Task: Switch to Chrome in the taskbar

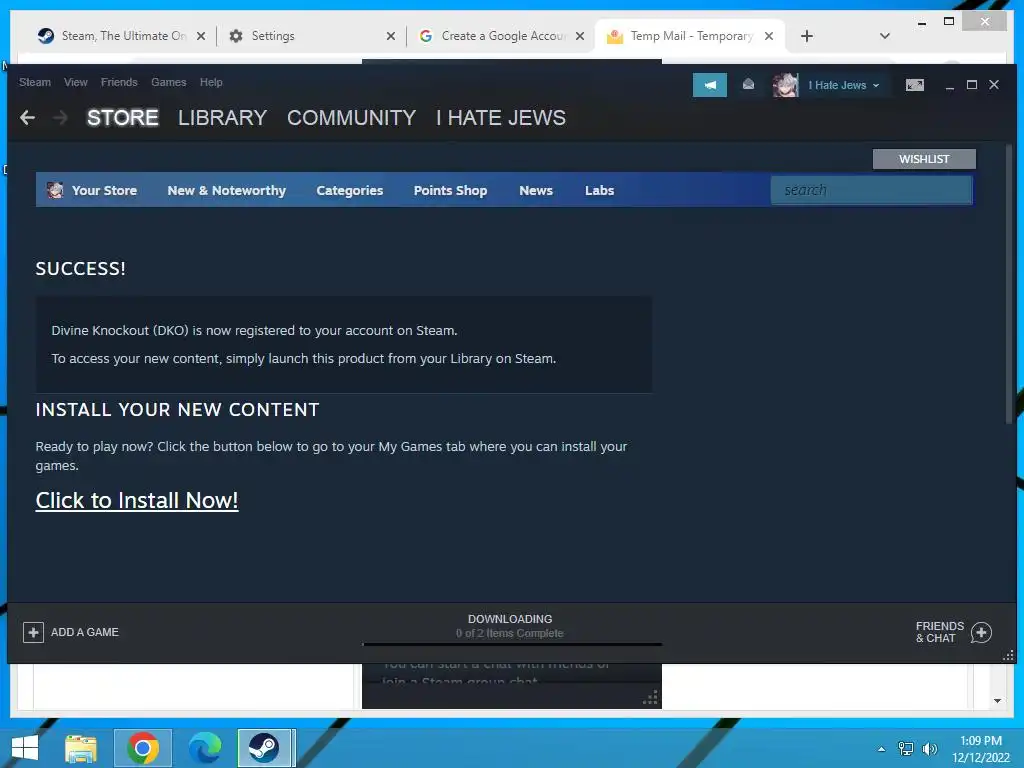Action: coord(143,748)
